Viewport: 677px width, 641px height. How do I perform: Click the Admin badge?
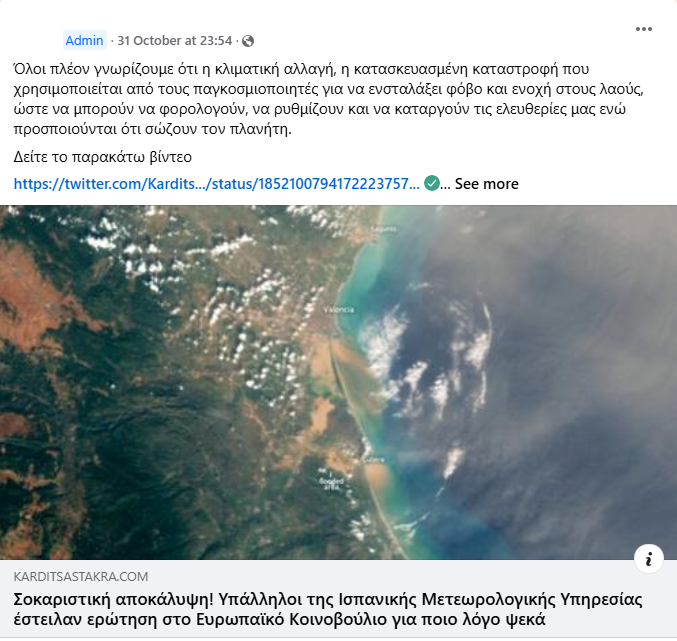[x=85, y=40]
